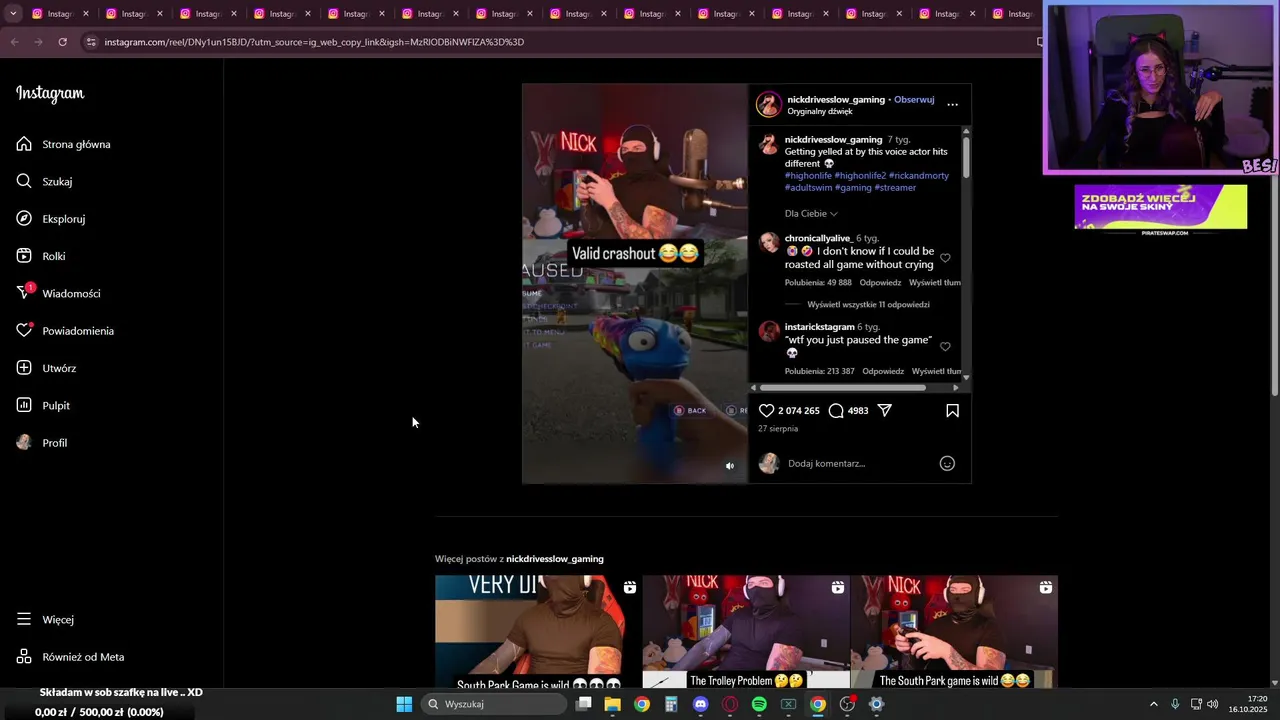This screenshot has width=1280, height=720.
Task: Open taskbar clock and date
Action: [1249, 704]
